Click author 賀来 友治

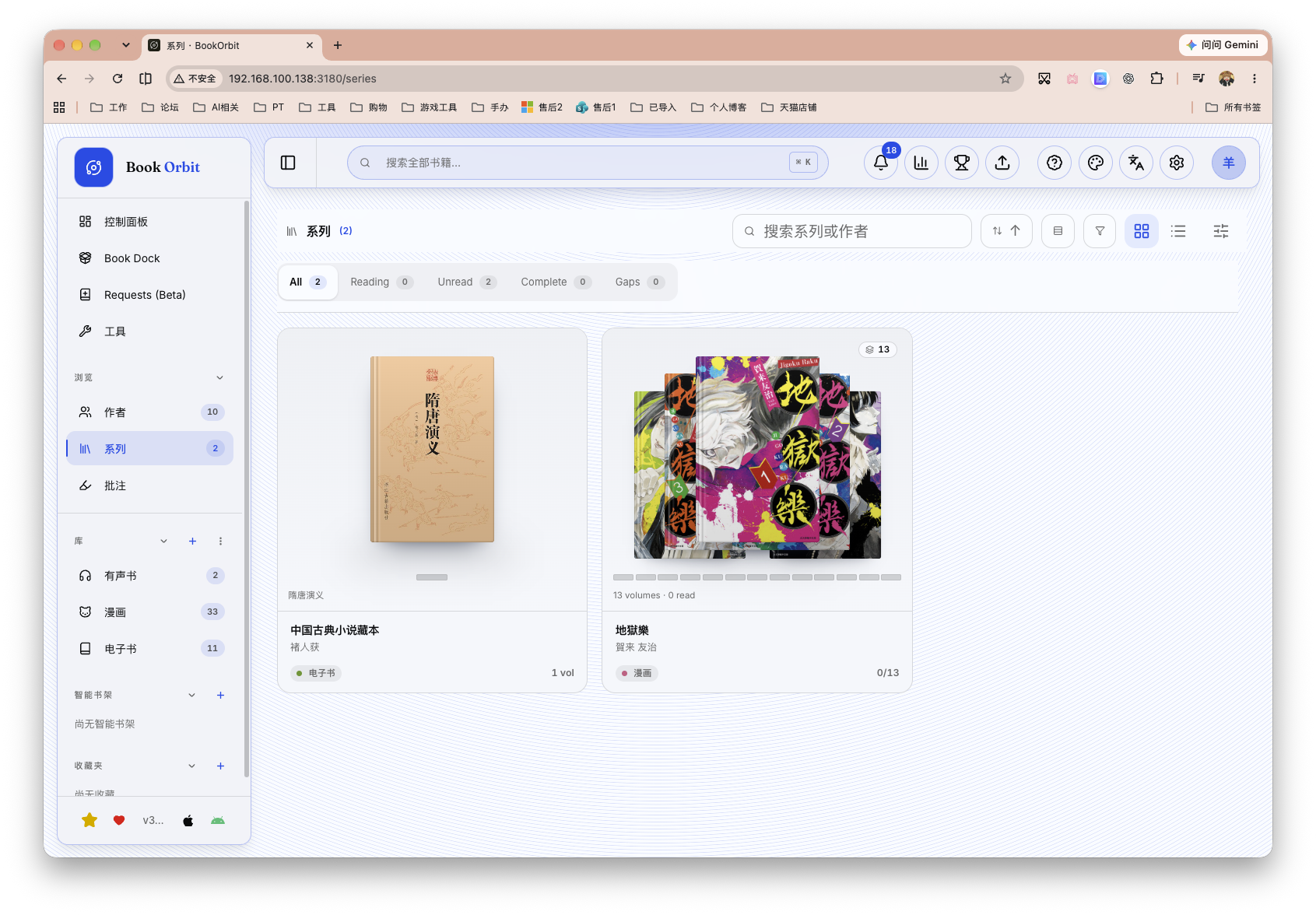pyautogui.click(x=636, y=647)
